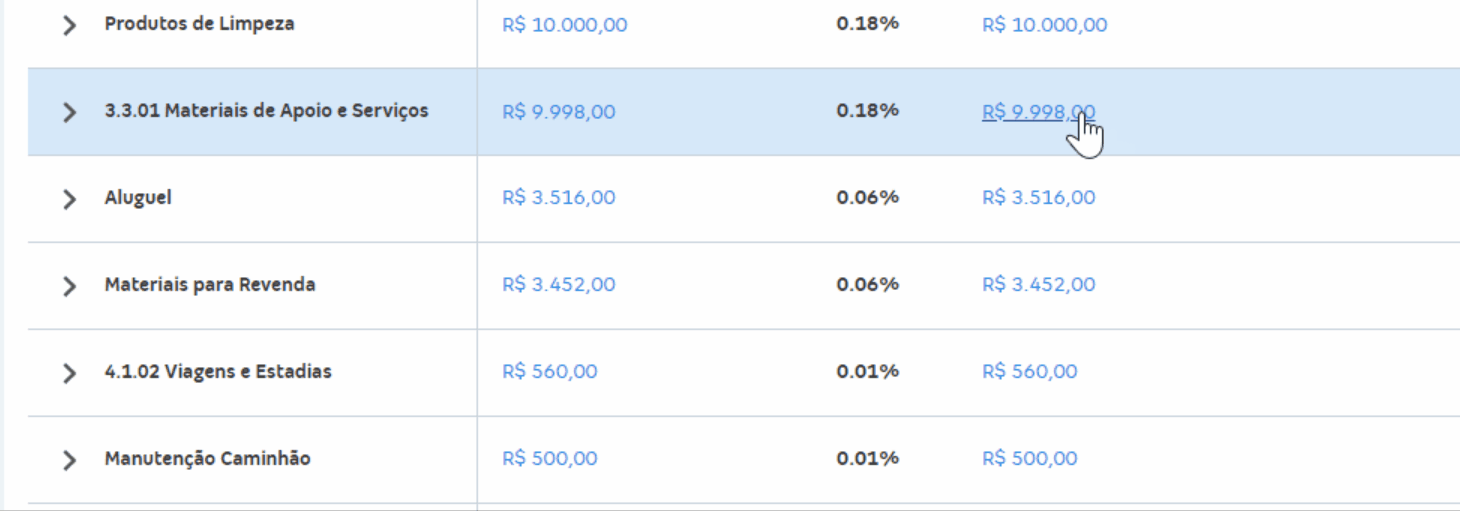This screenshot has width=1460, height=511.
Task: Open the second R$ 10.000,00 value link
Action: [x=1045, y=25]
